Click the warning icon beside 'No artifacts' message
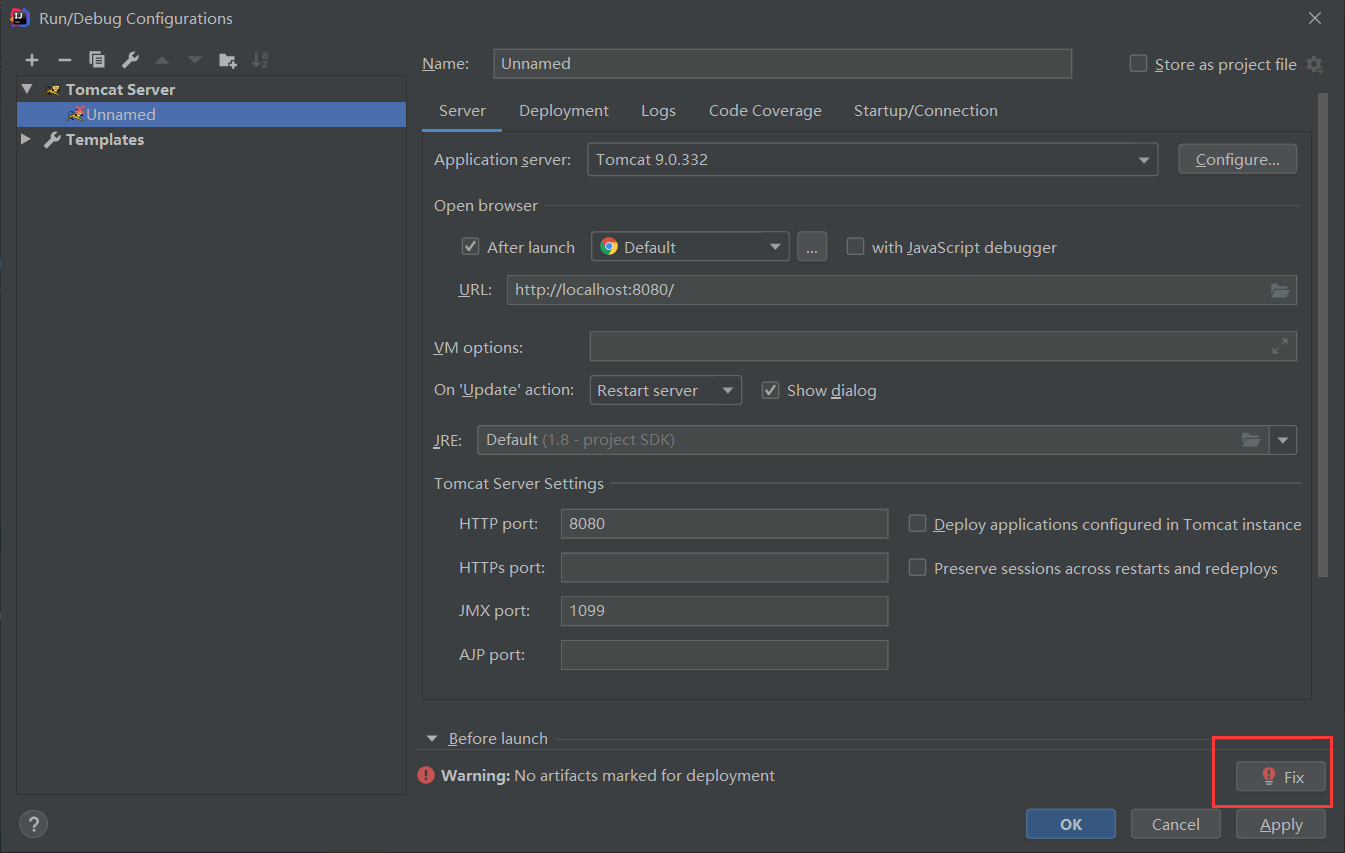 (426, 775)
